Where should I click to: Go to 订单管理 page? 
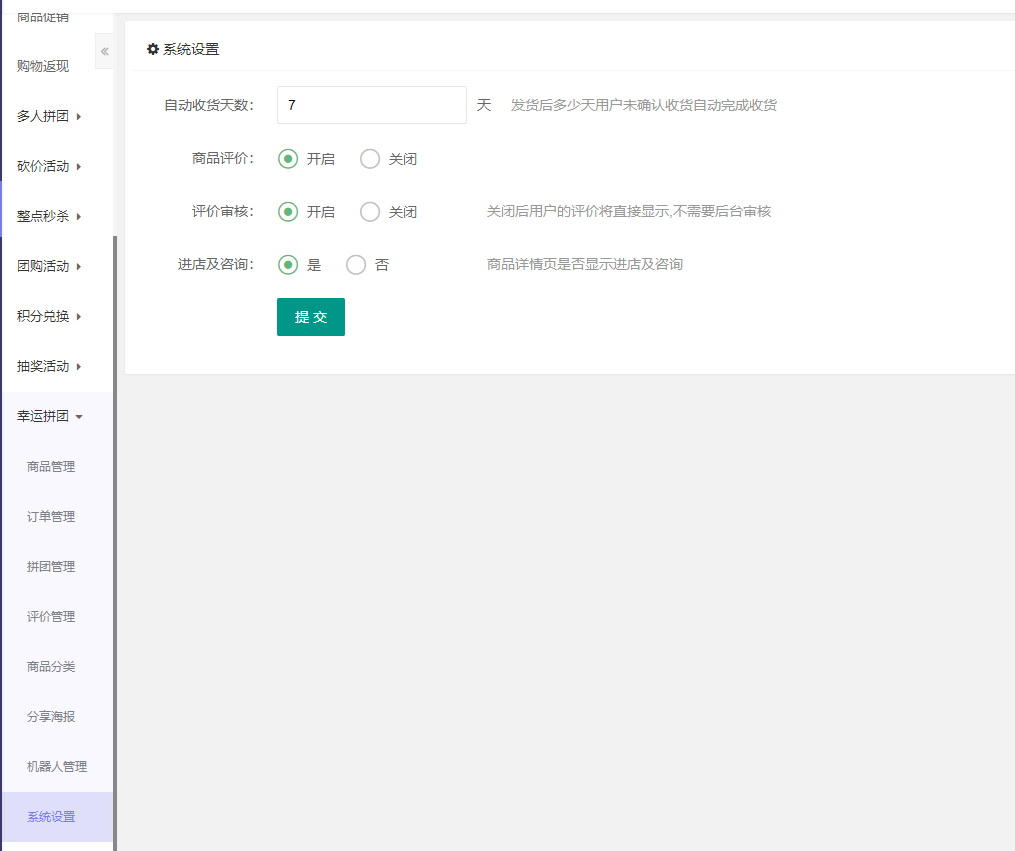point(51,516)
